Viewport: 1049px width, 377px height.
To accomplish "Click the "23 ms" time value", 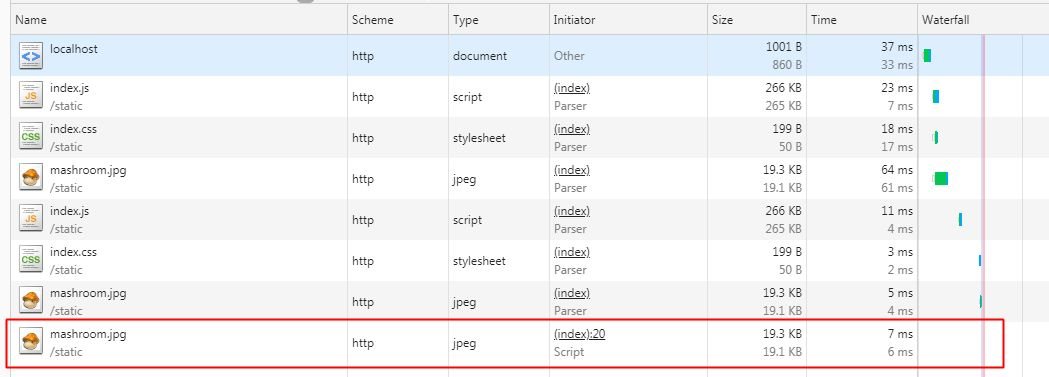I will [x=897, y=88].
